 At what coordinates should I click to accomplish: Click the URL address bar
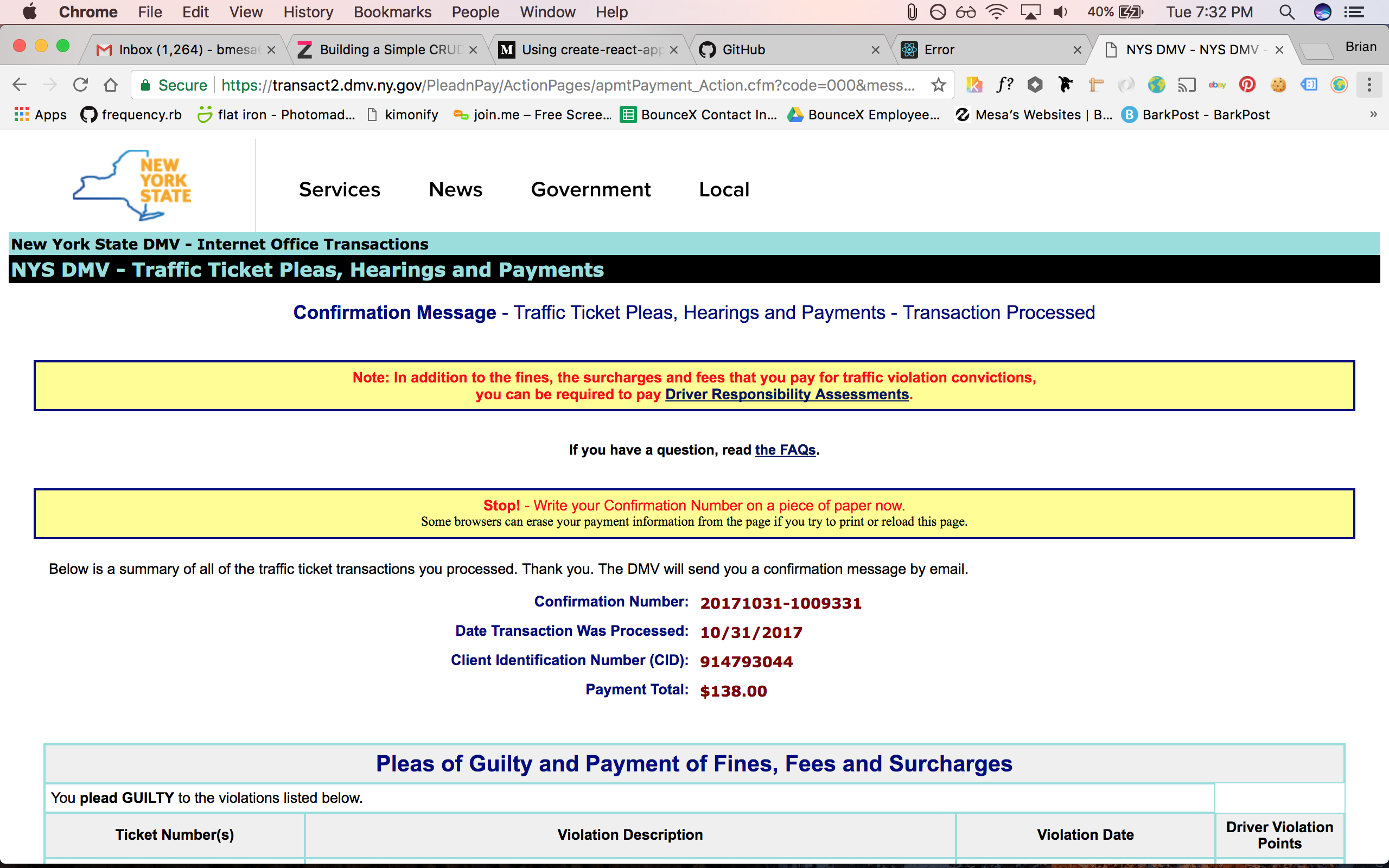pos(567,85)
